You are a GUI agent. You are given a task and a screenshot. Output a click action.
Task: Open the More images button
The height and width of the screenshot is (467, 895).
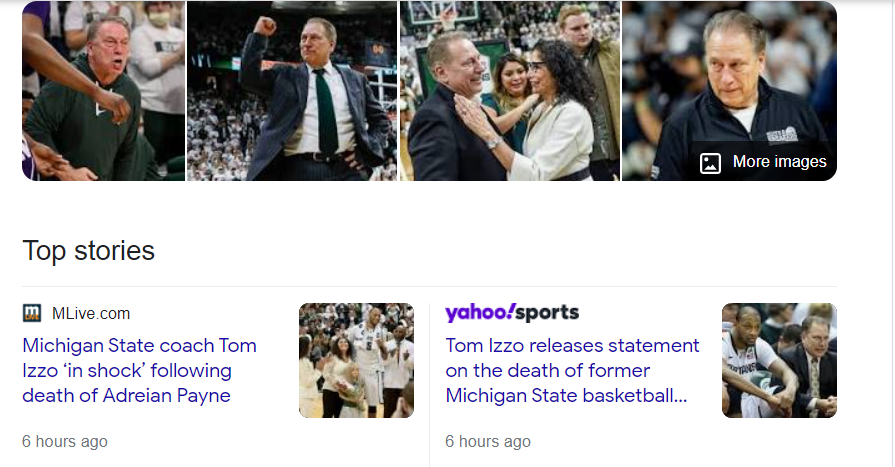[763, 162]
